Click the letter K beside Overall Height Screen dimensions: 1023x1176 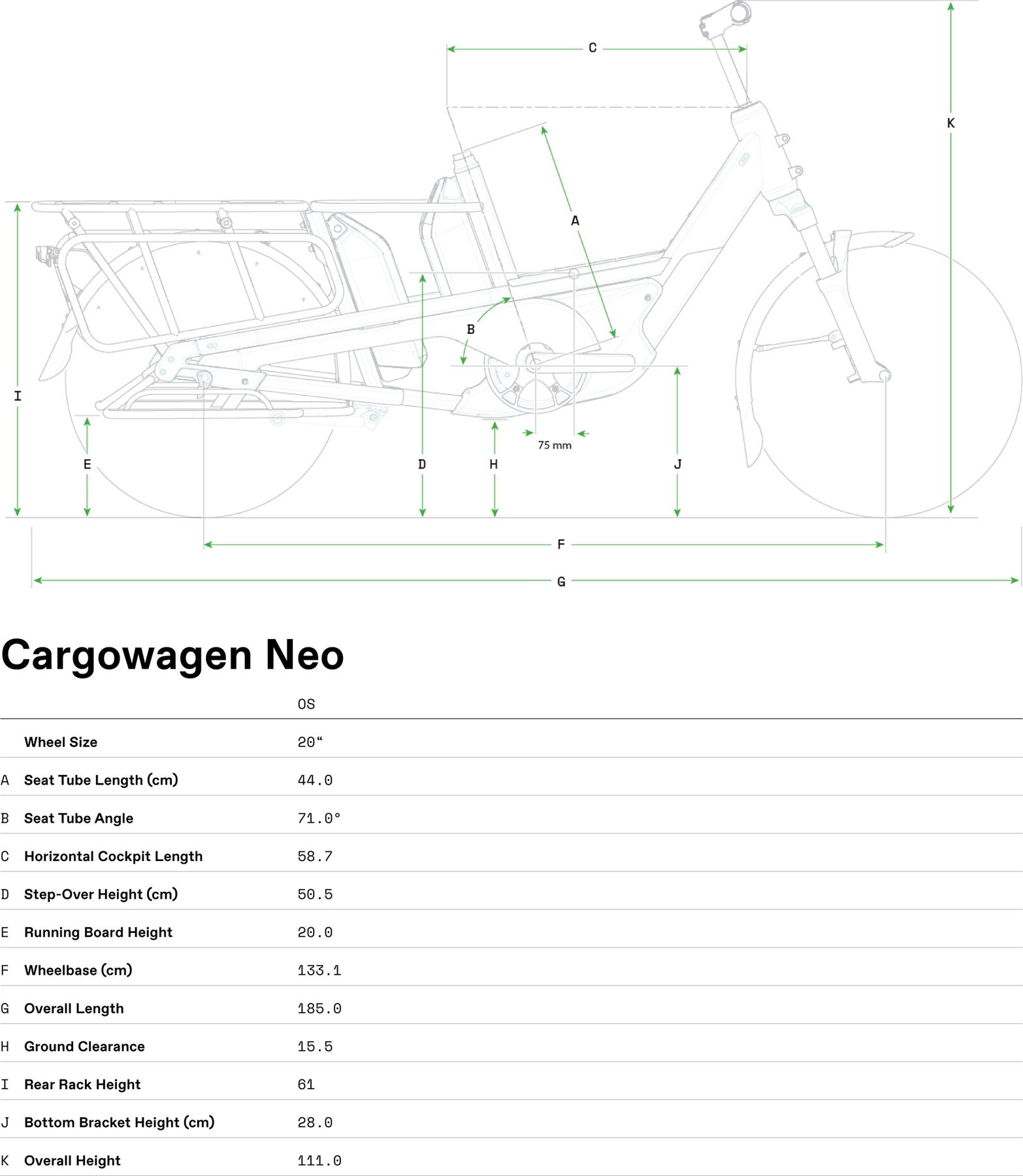tap(5, 1160)
